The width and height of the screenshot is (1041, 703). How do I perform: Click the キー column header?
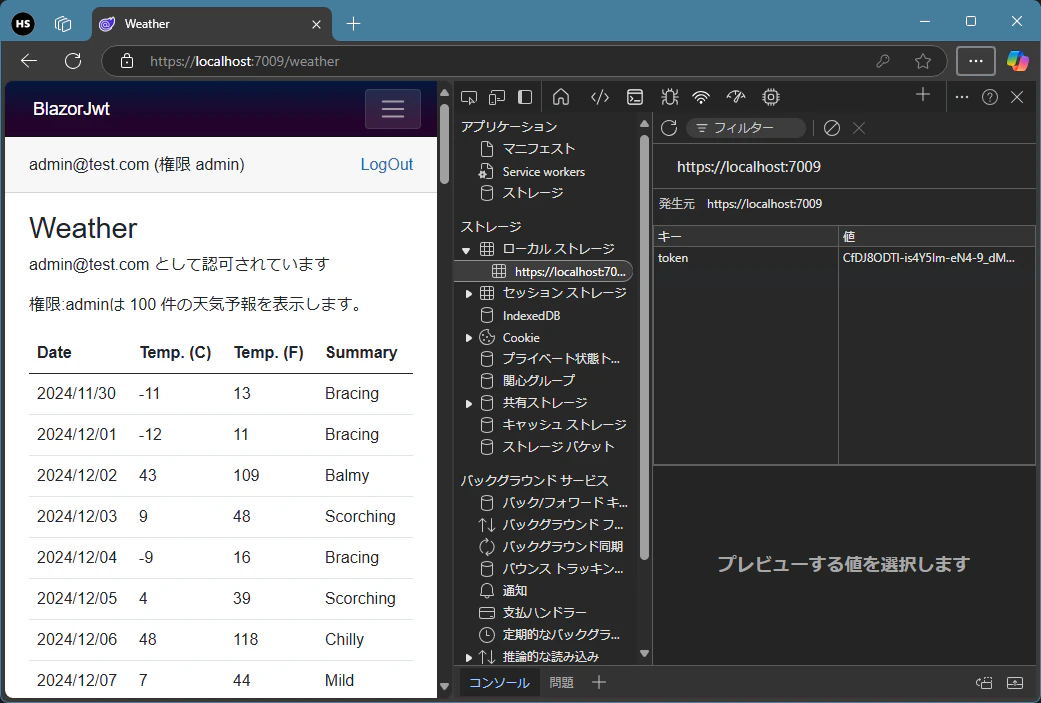click(746, 236)
